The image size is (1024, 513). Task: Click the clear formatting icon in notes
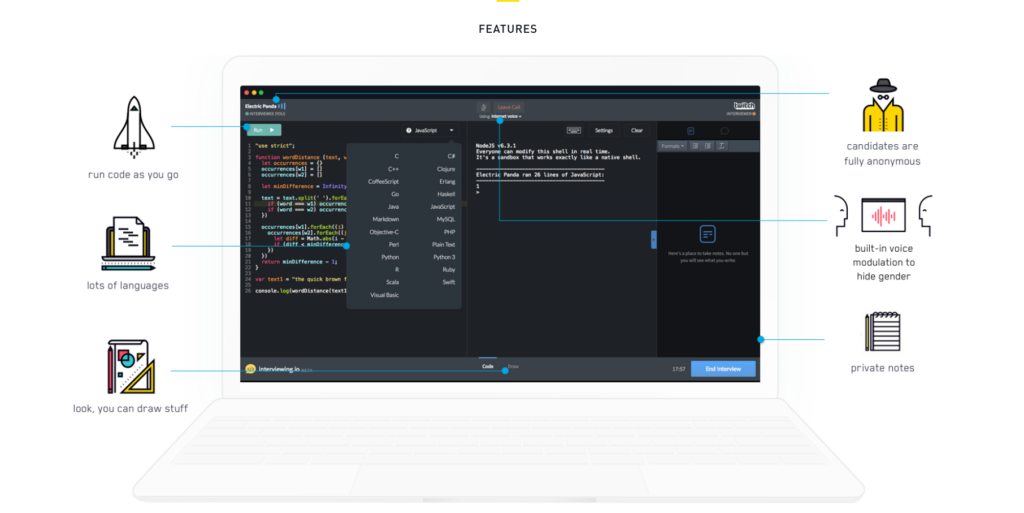click(721, 146)
